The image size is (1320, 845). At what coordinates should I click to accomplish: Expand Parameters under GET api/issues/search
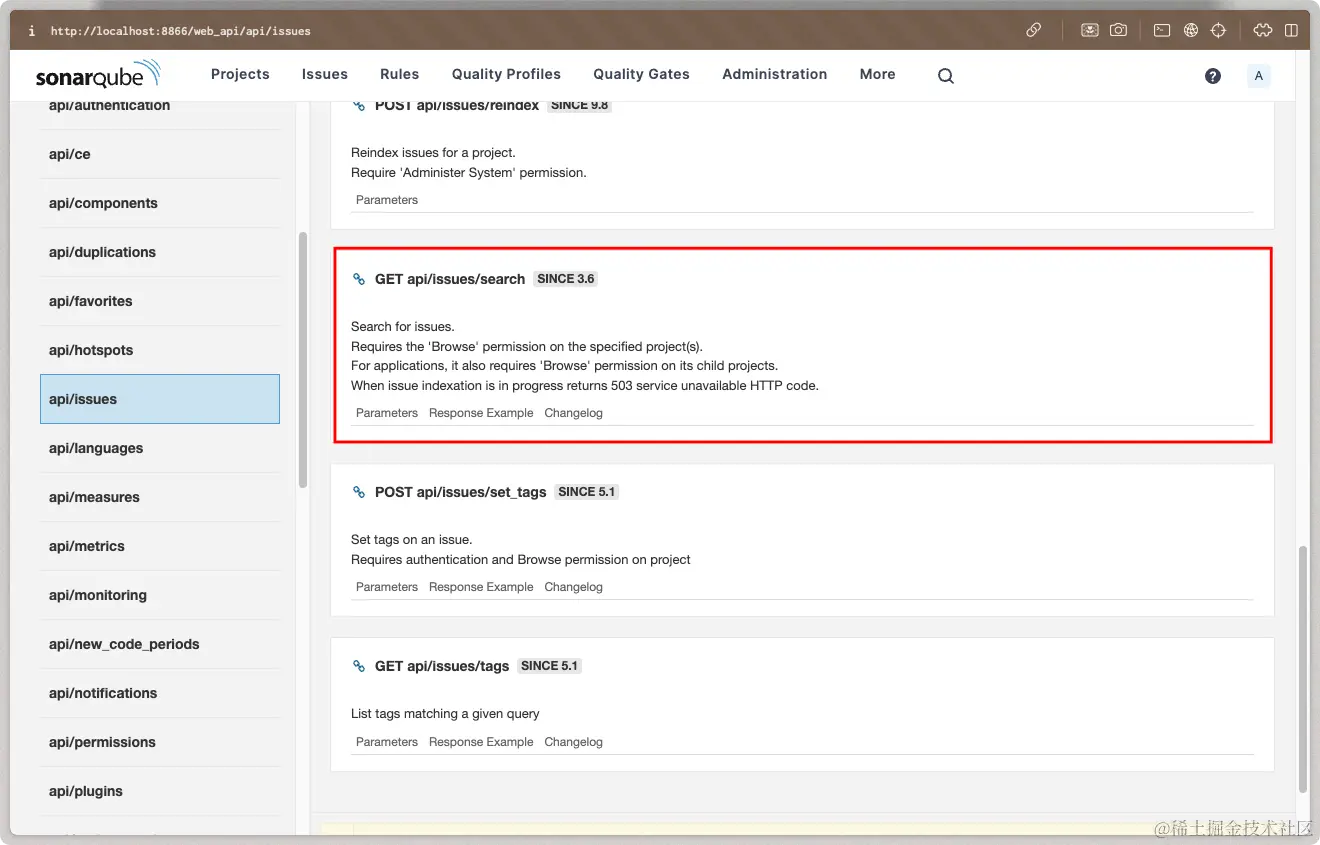pos(387,413)
